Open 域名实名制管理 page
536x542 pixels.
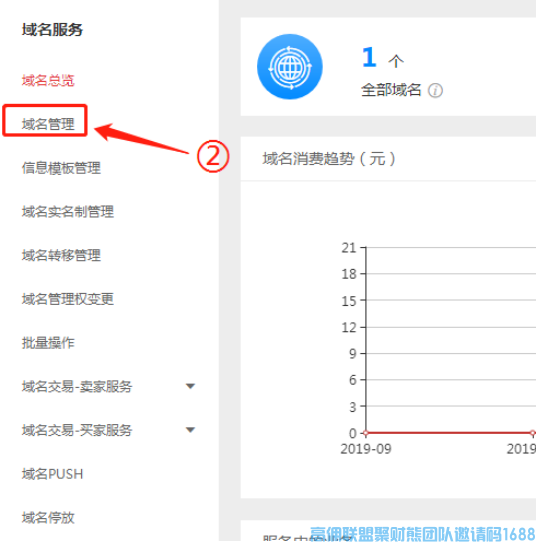tap(68, 212)
